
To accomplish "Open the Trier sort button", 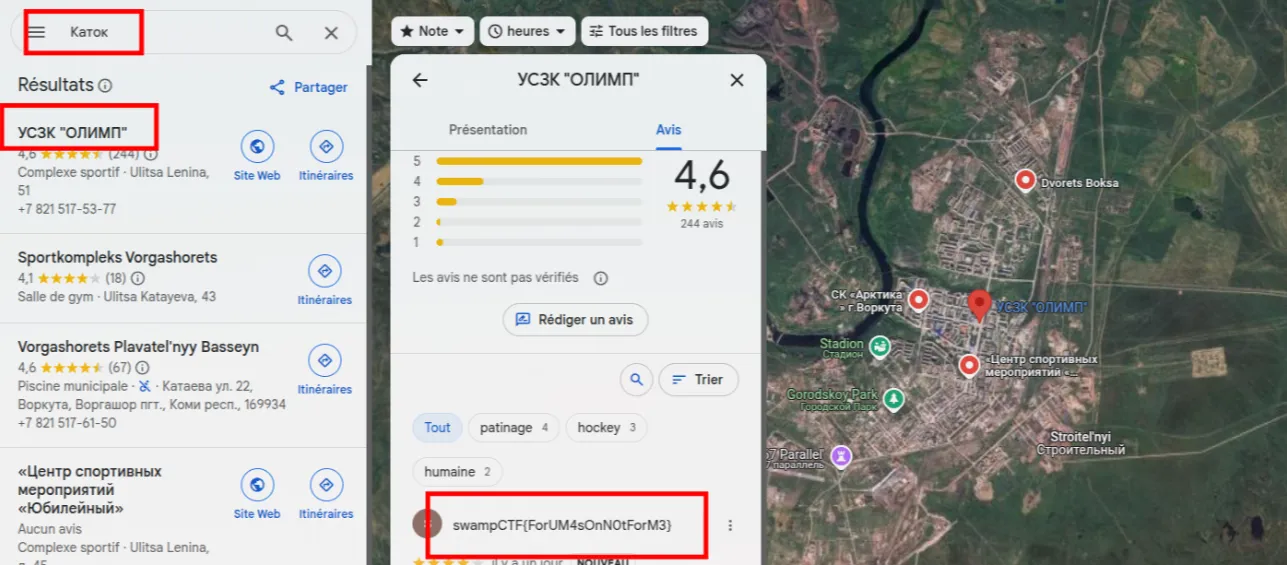I will [698, 380].
